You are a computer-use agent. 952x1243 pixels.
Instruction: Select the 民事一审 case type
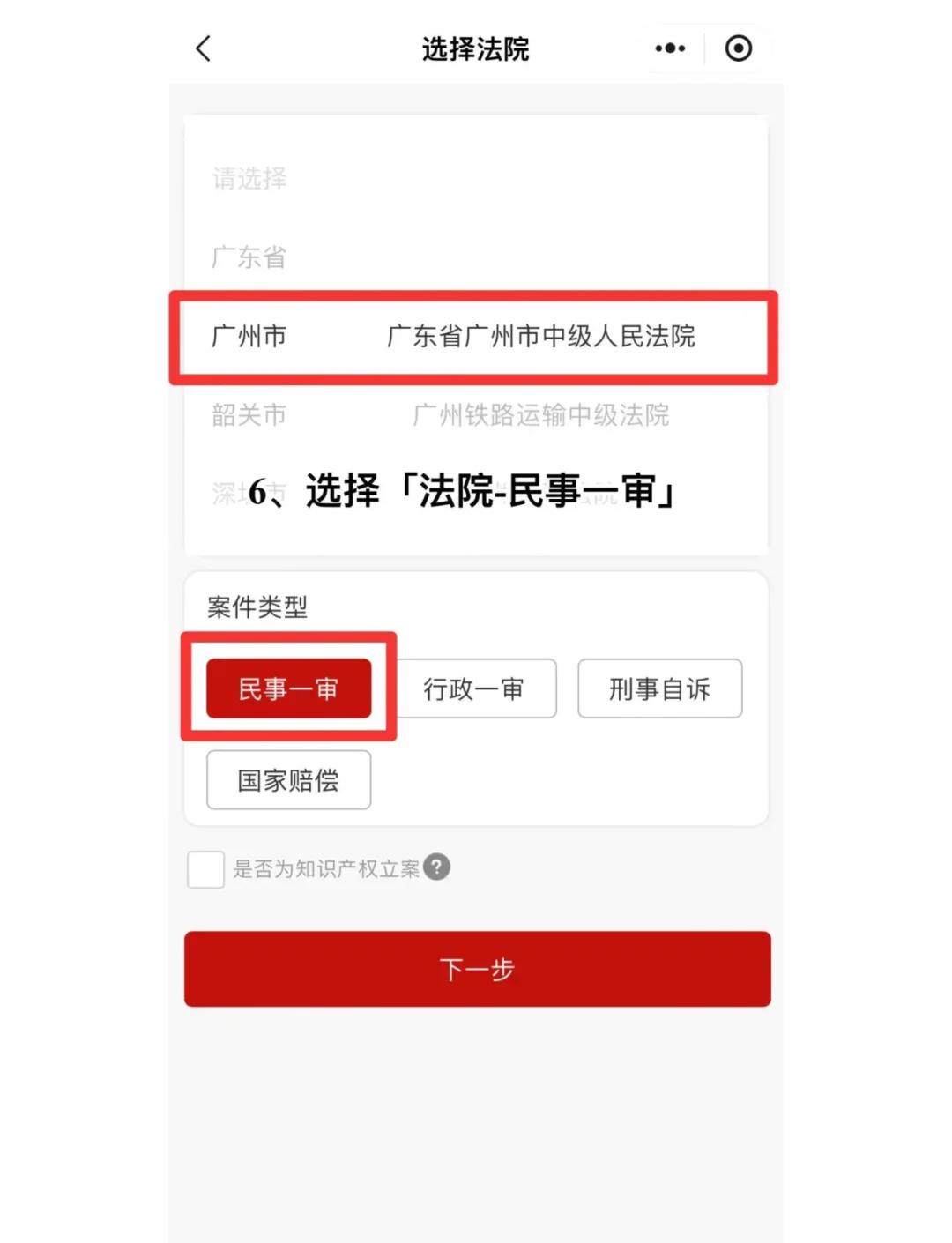[x=288, y=688]
